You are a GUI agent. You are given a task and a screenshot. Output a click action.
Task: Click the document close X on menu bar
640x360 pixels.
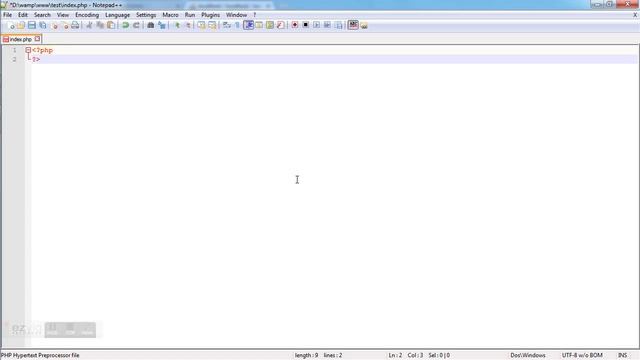point(635,15)
